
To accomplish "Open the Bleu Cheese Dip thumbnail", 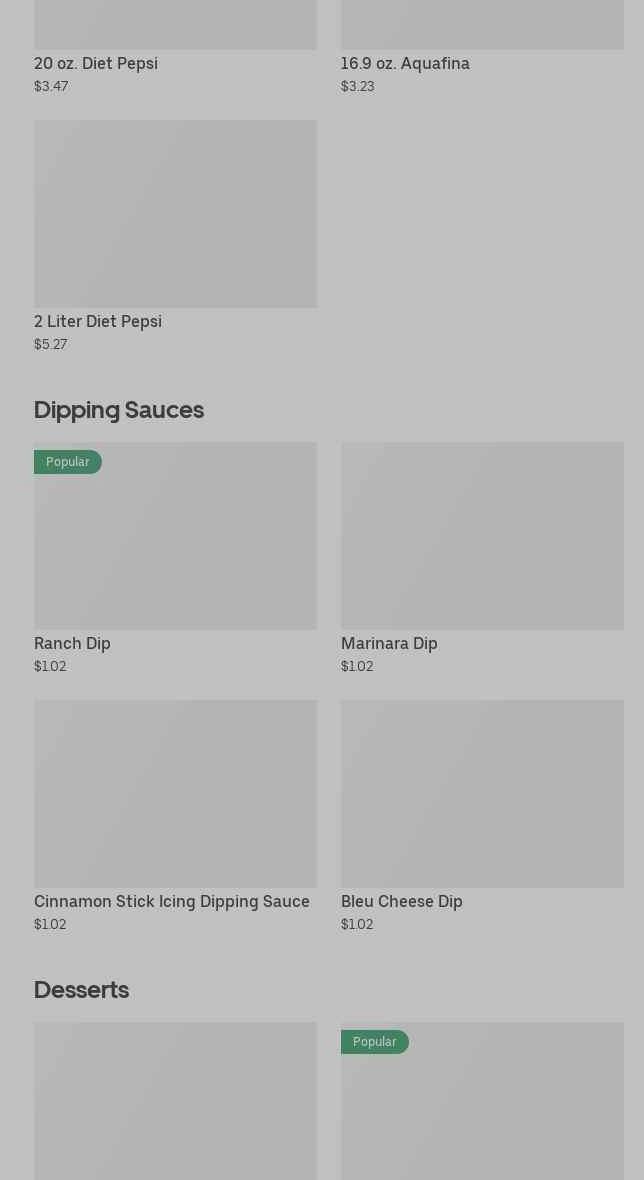I will 482,793.
